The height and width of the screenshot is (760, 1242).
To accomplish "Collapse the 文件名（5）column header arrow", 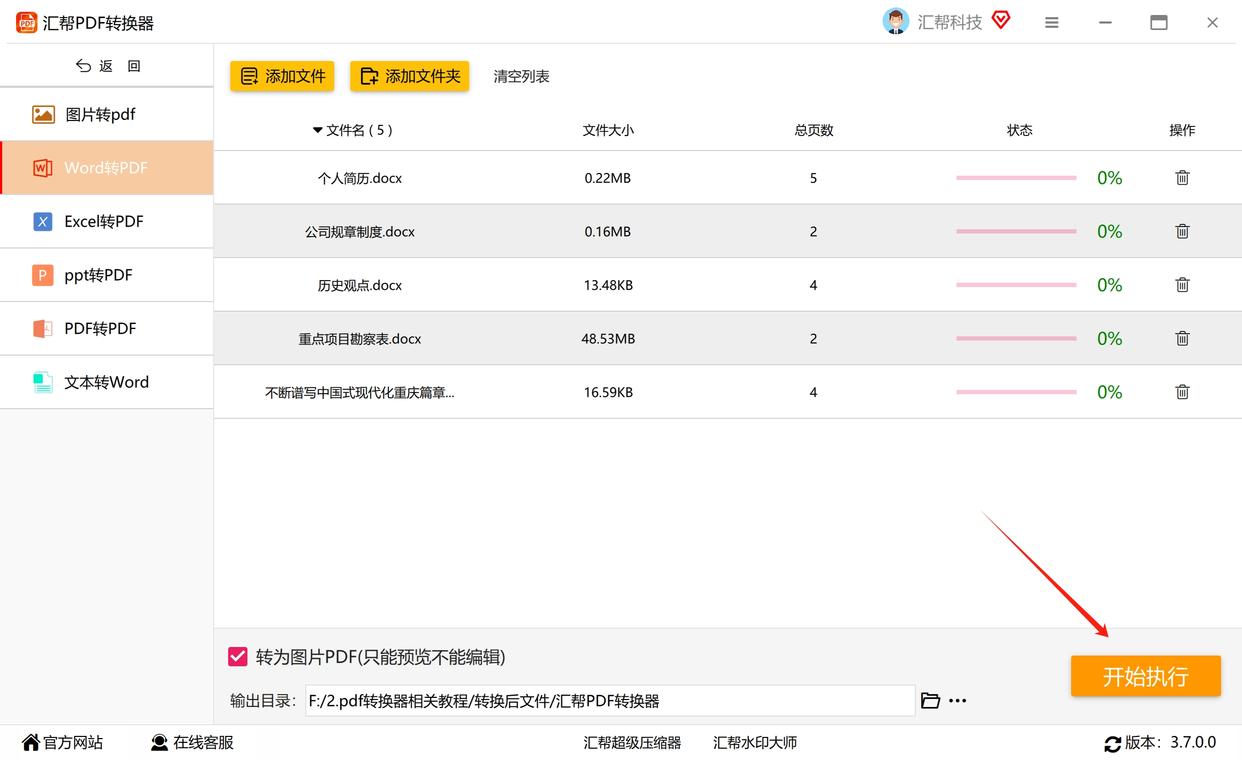I will pyautogui.click(x=316, y=130).
